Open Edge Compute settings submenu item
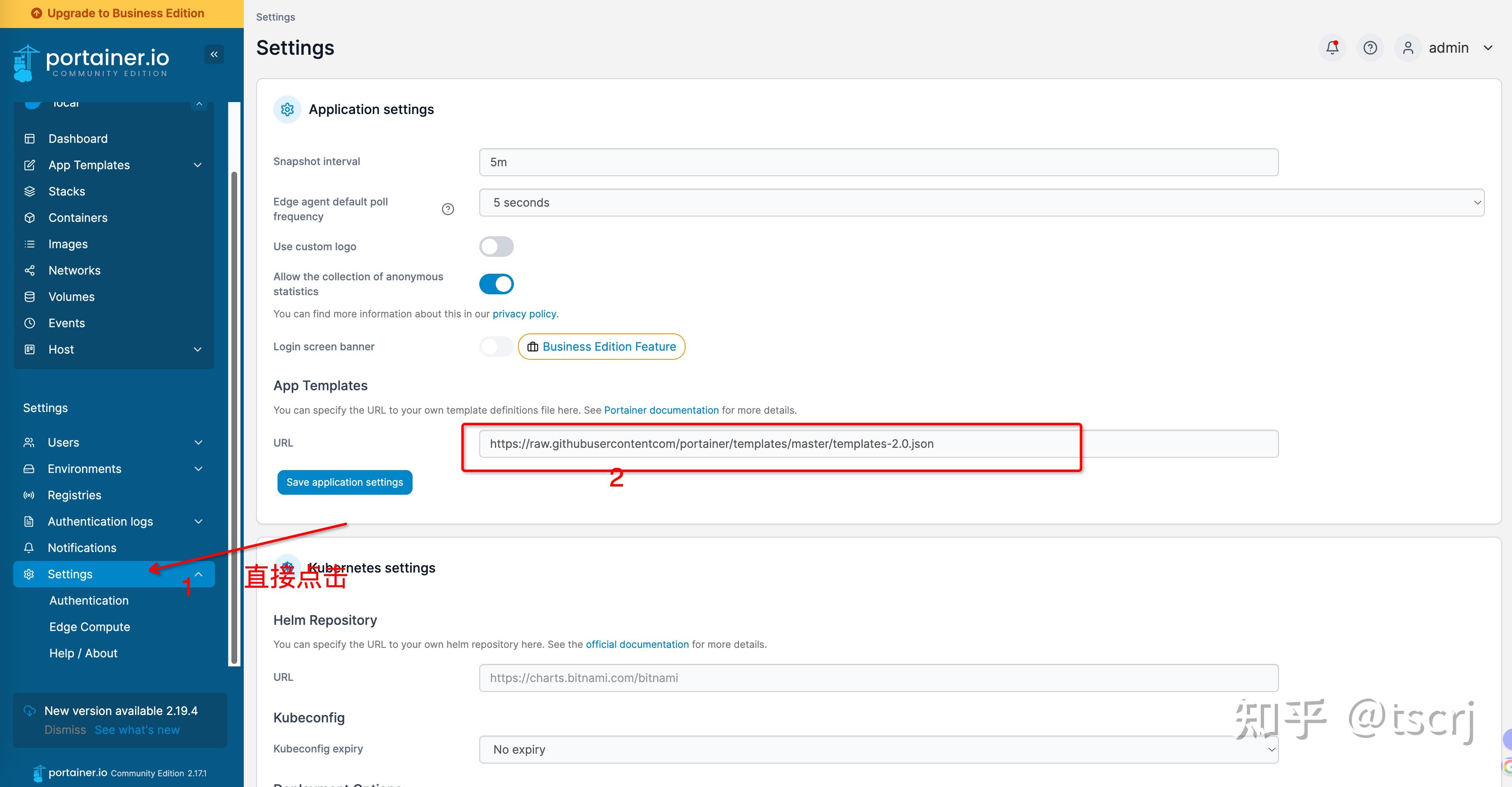This screenshot has height=787, width=1512. click(x=90, y=627)
